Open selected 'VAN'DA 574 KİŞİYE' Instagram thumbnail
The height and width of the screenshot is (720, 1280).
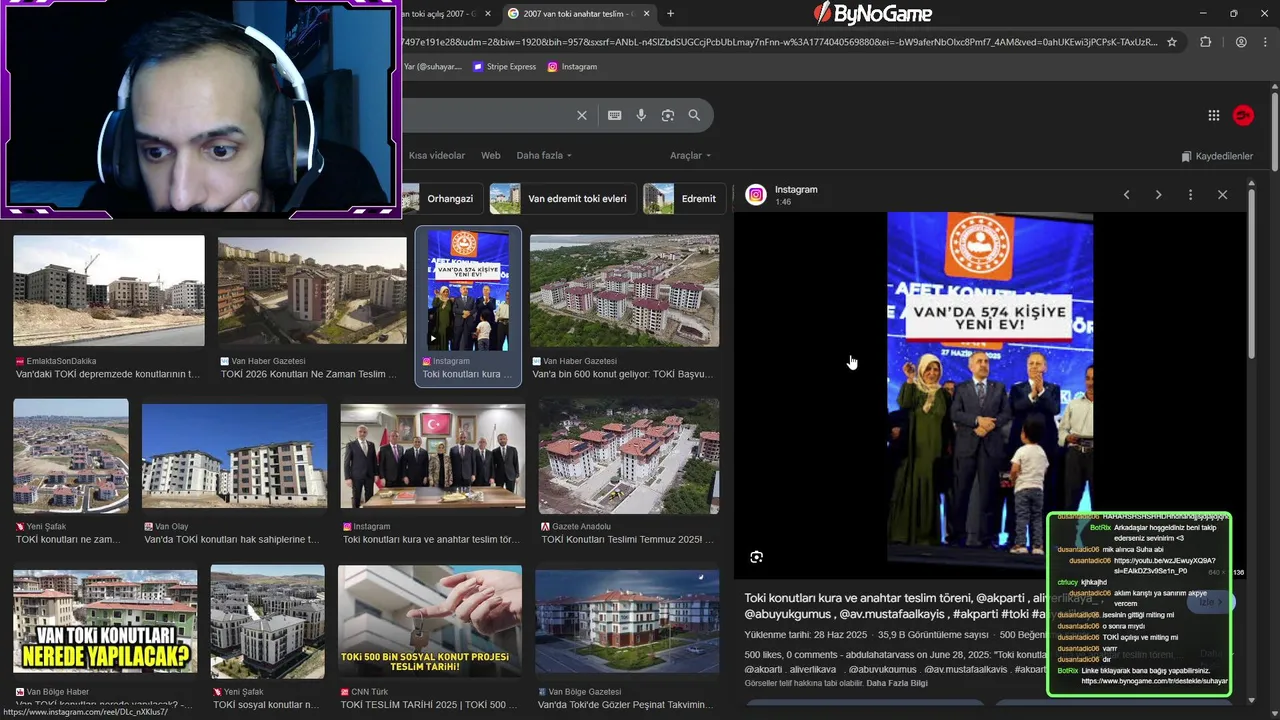point(468,291)
